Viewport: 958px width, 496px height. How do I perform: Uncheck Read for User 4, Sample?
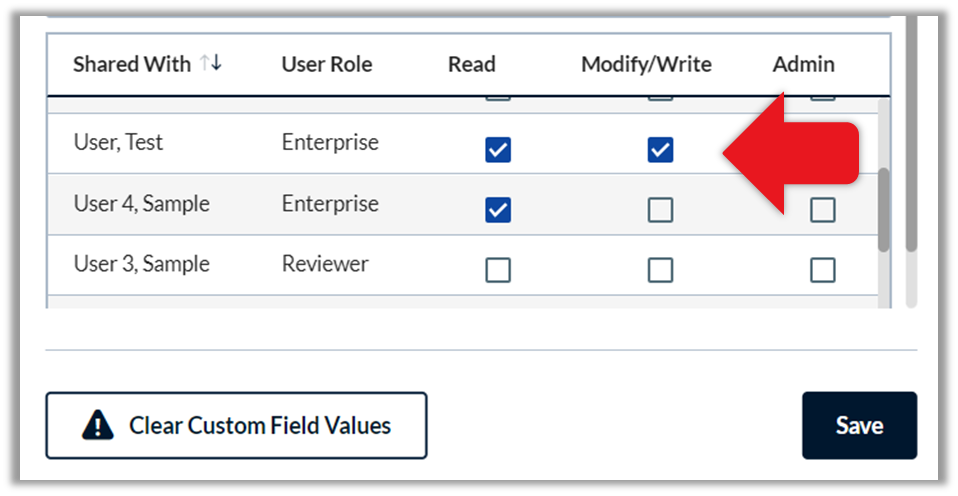498,210
